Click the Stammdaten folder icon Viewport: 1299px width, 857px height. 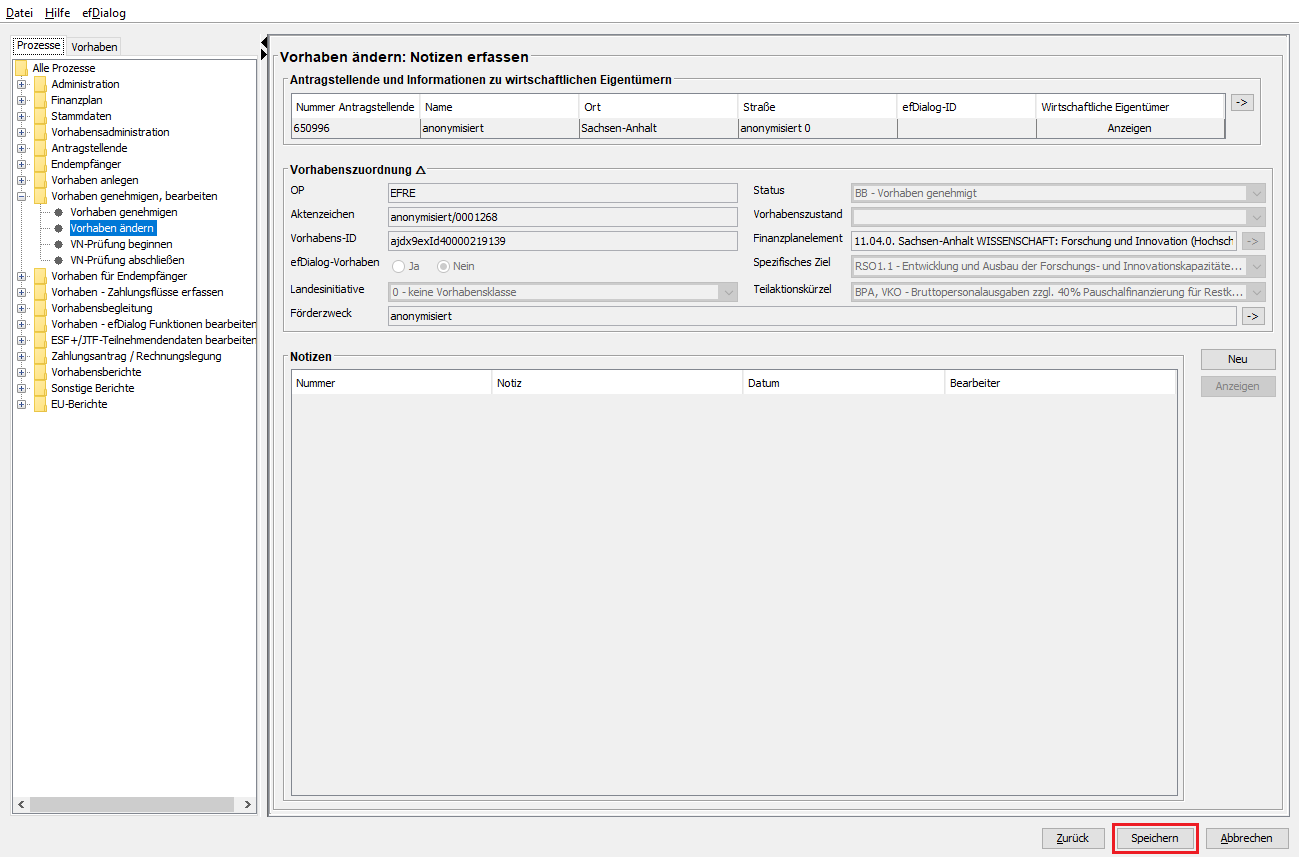(x=40, y=116)
